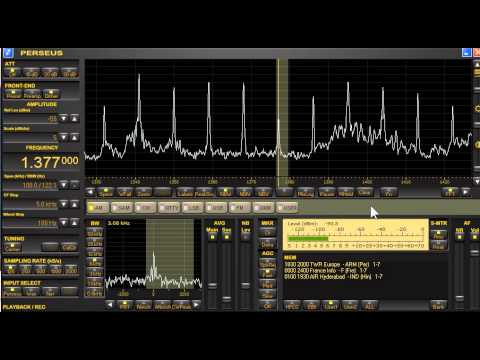Click the Zoom display button

144,192
